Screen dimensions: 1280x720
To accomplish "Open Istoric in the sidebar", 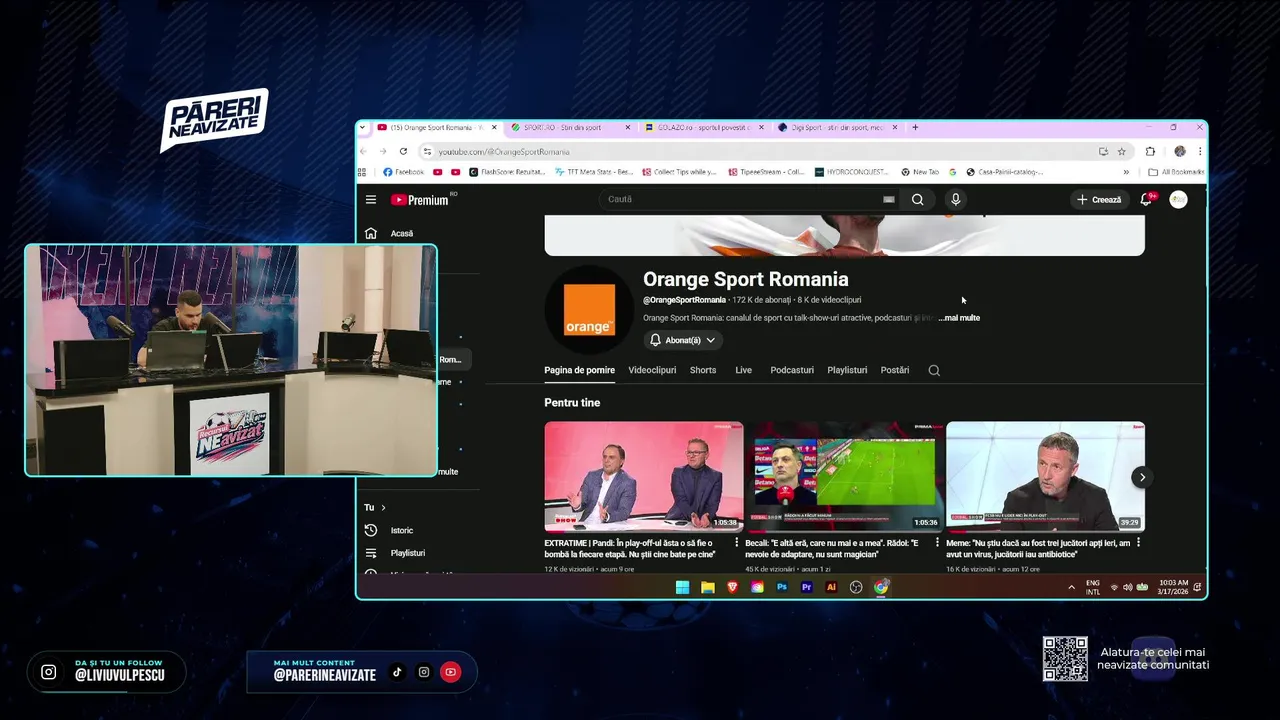I will (x=400, y=530).
